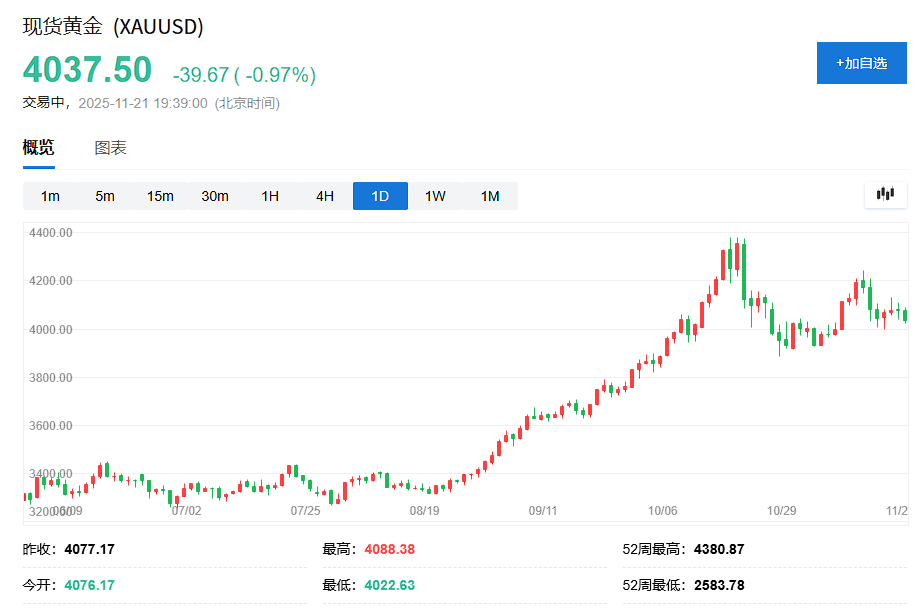
Task: Toggle monthly view via 1M button
Action: [x=490, y=195]
